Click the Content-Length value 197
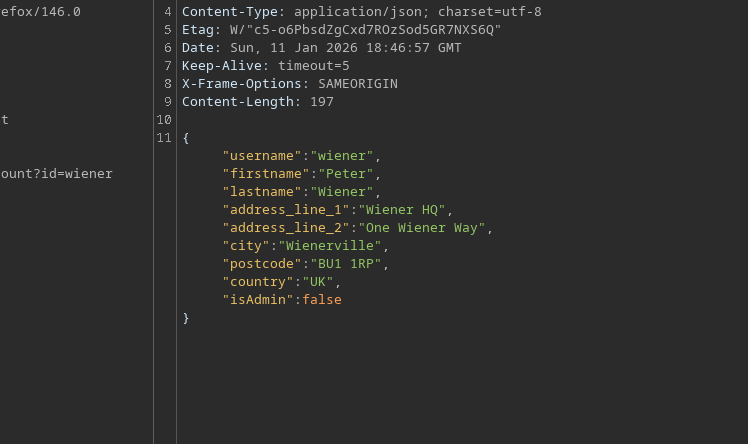 [x=322, y=102]
